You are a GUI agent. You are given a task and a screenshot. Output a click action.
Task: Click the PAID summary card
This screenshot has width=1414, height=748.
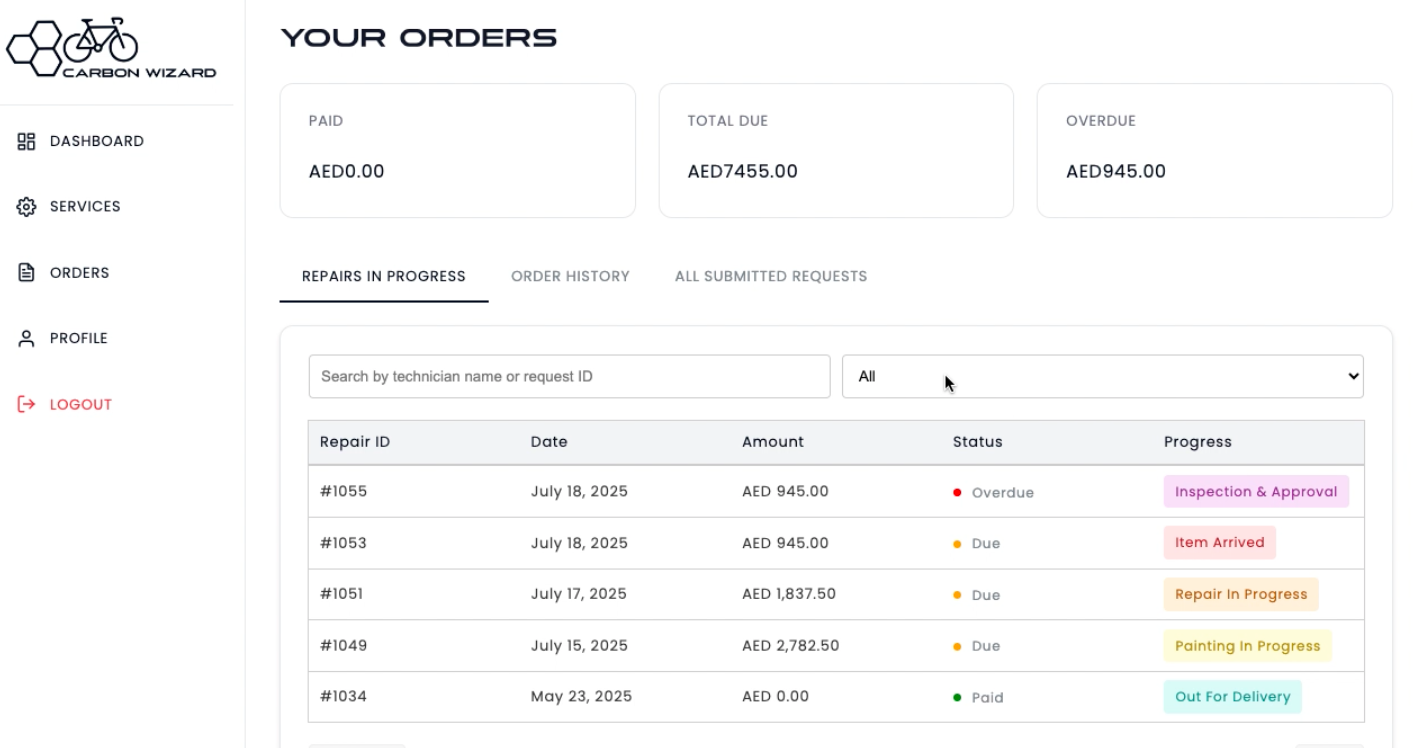pyautogui.click(x=457, y=150)
